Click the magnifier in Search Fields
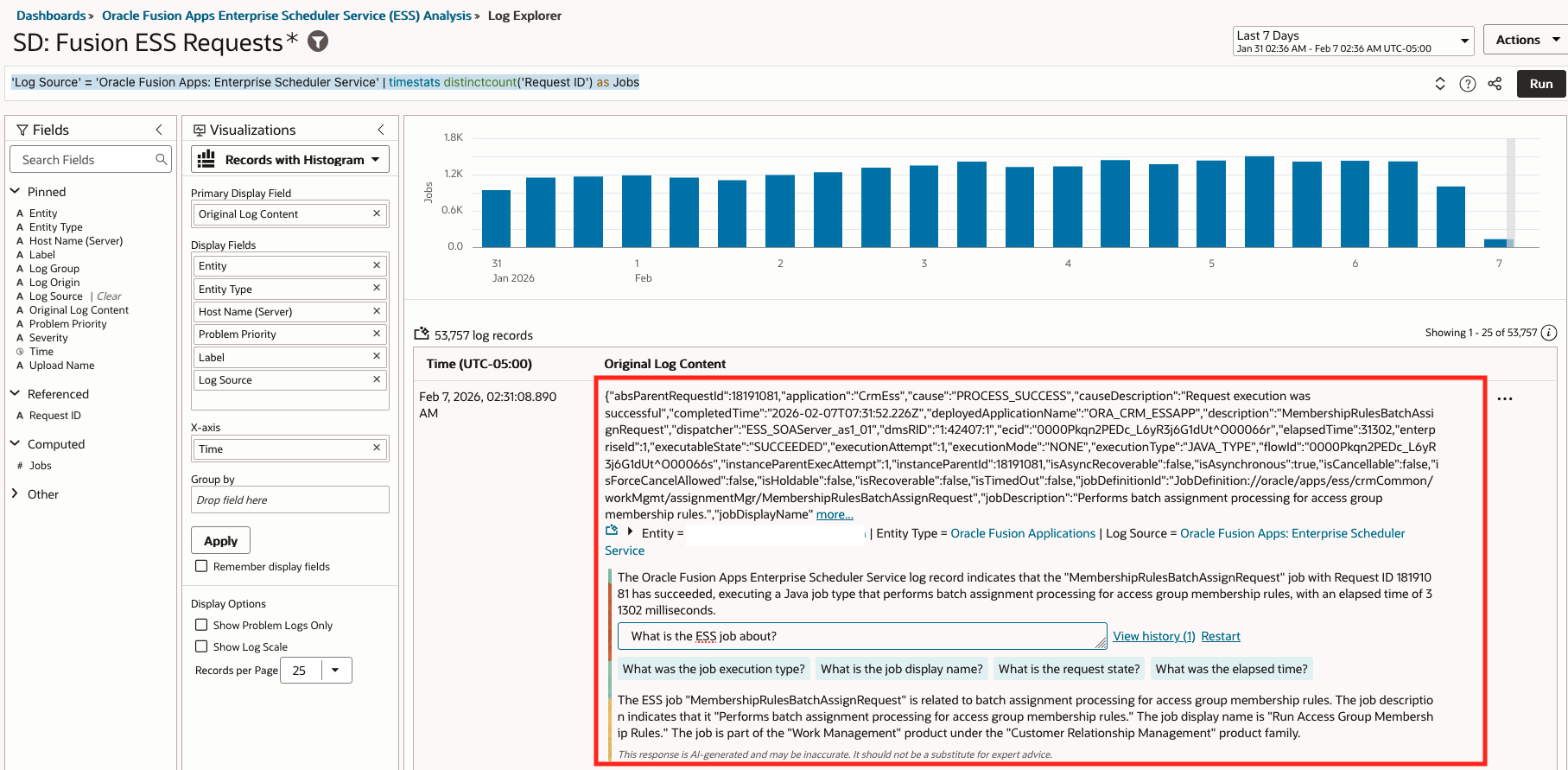1568x770 pixels. [x=161, y=160]
